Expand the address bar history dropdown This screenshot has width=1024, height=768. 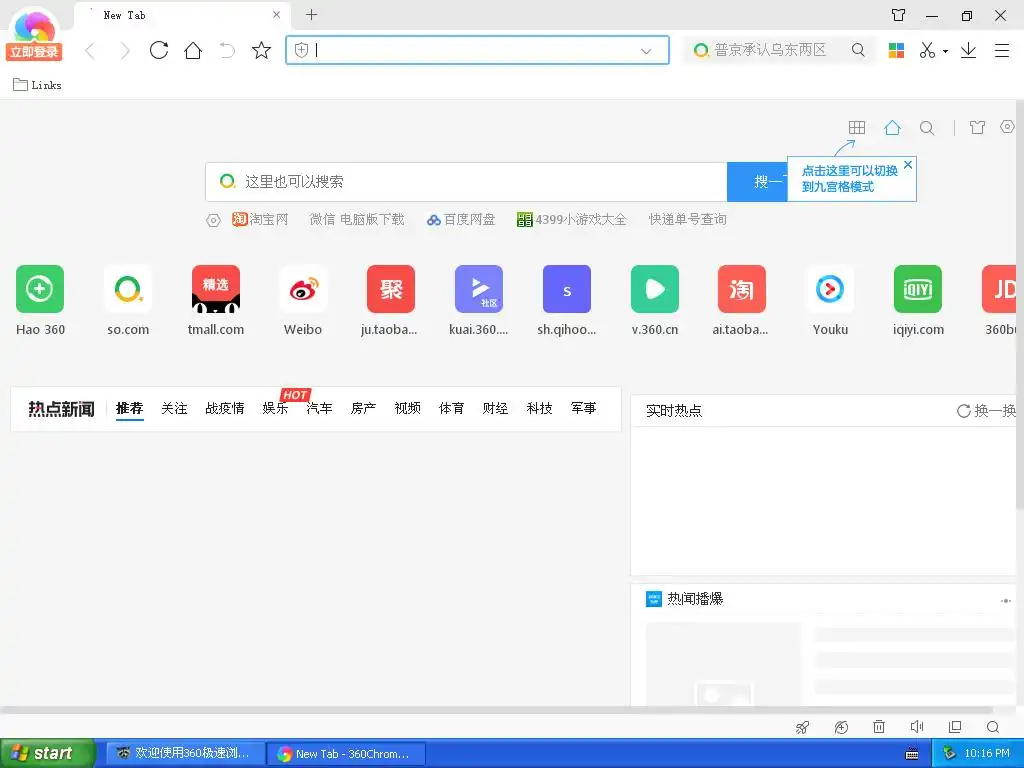tap(646, 51)
